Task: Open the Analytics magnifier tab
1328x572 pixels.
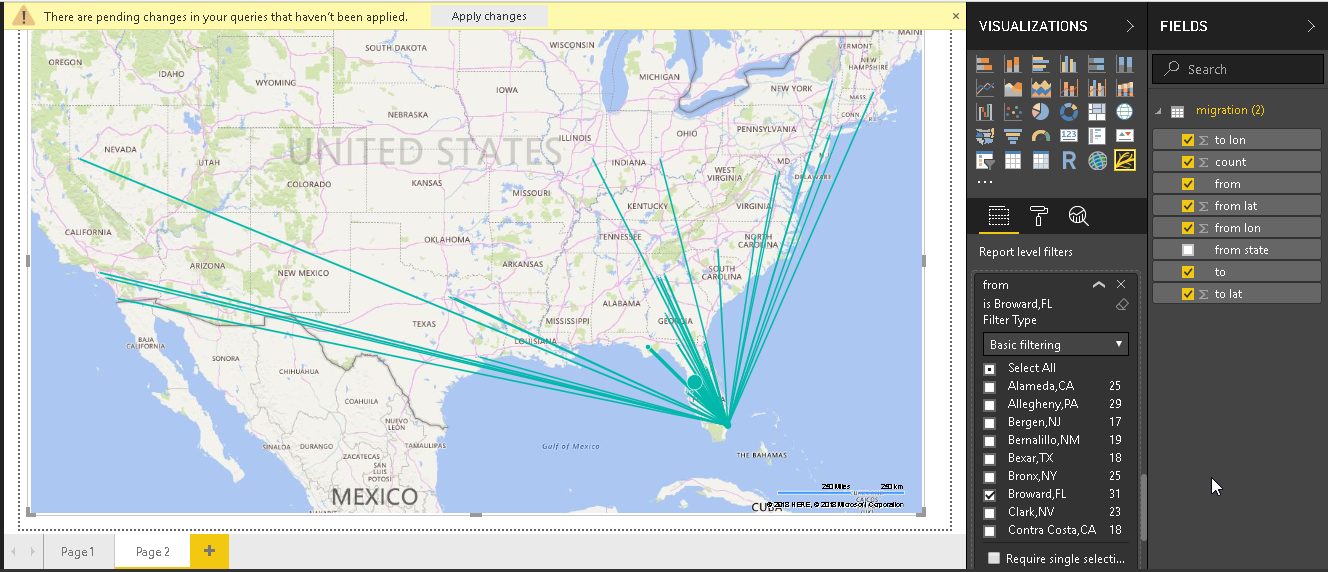Action: point(1078,215)
